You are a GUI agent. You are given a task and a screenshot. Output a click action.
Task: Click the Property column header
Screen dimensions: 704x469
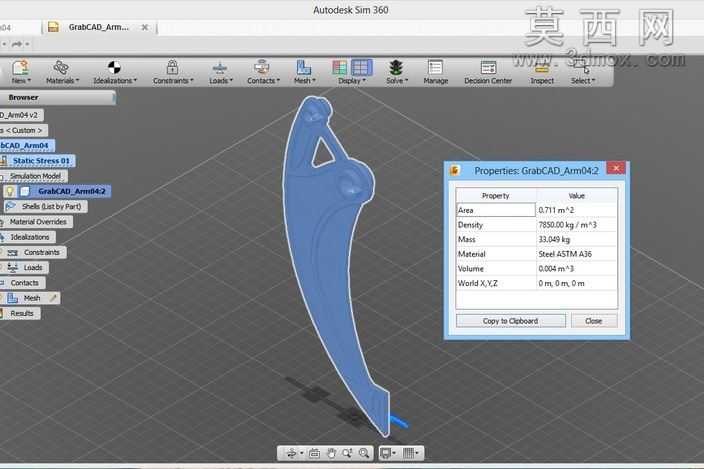[x=496, y=196]
